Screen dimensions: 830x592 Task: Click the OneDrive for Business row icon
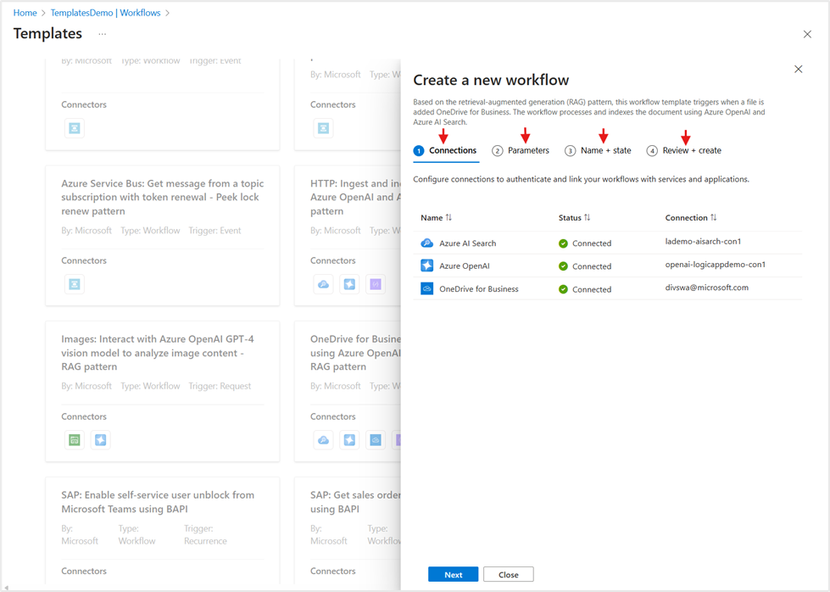pyautogui.click(x=427, y=289)
